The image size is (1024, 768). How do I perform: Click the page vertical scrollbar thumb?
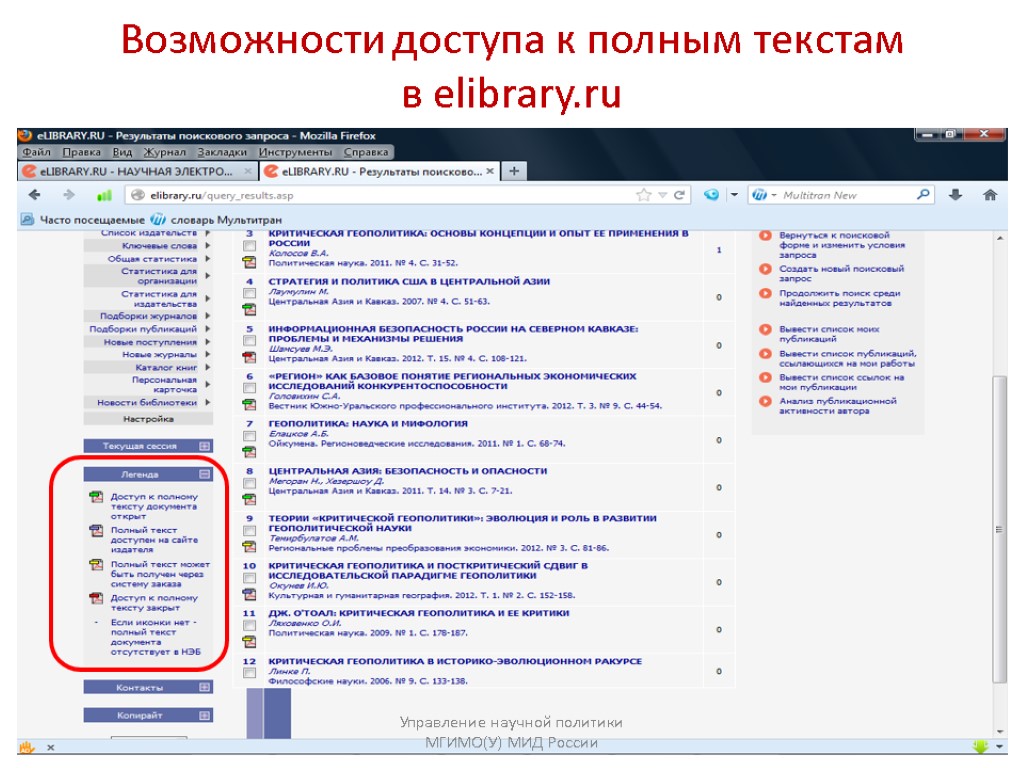tap(999, 529)
